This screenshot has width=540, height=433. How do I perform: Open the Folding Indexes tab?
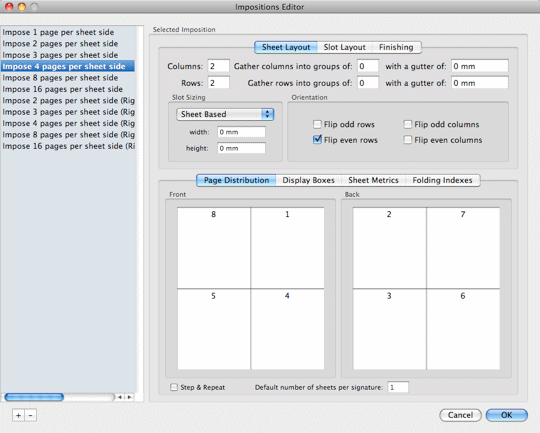click(443, 180)
